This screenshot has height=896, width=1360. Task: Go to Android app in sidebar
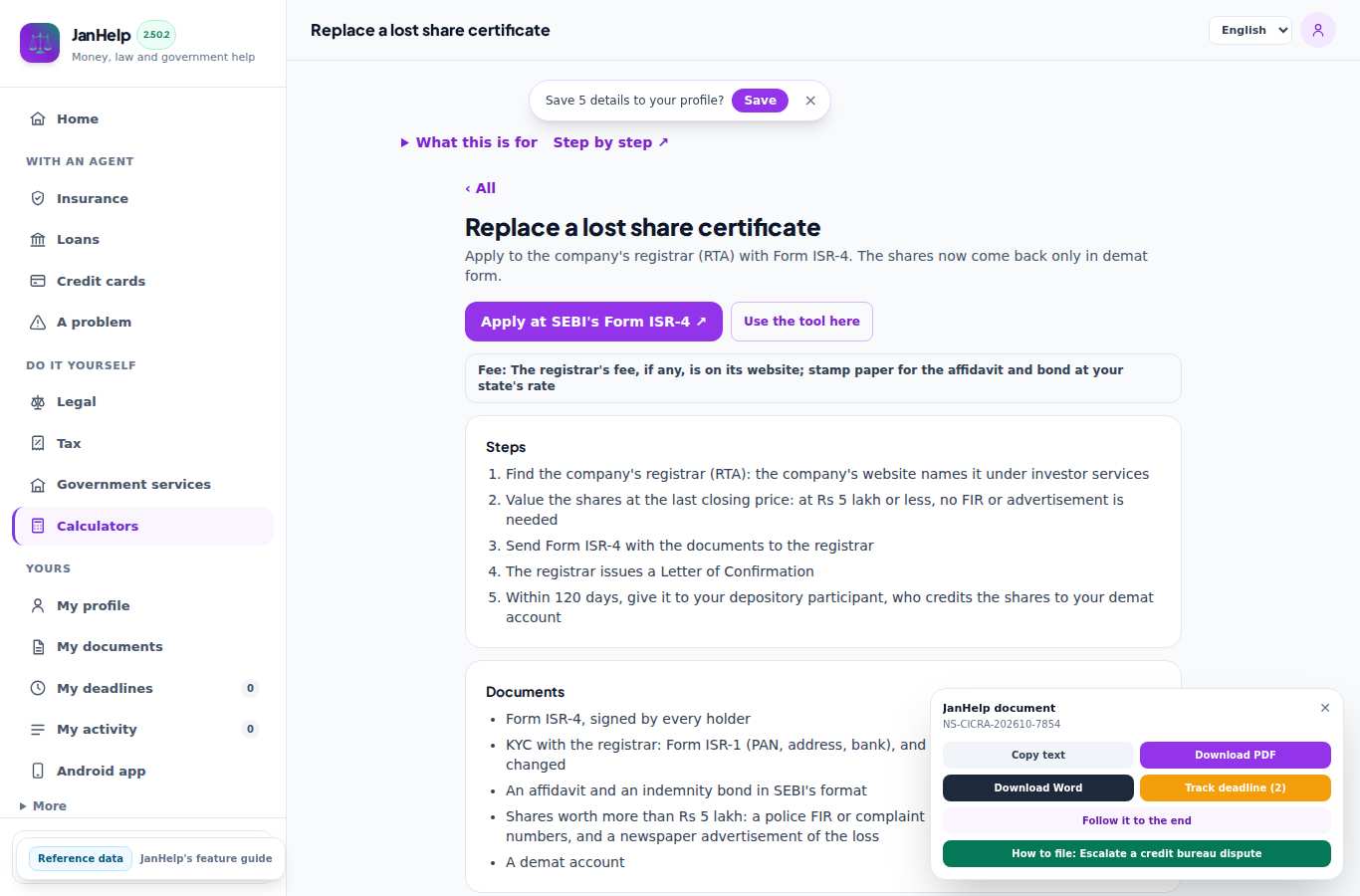click(x=142, y=771)
